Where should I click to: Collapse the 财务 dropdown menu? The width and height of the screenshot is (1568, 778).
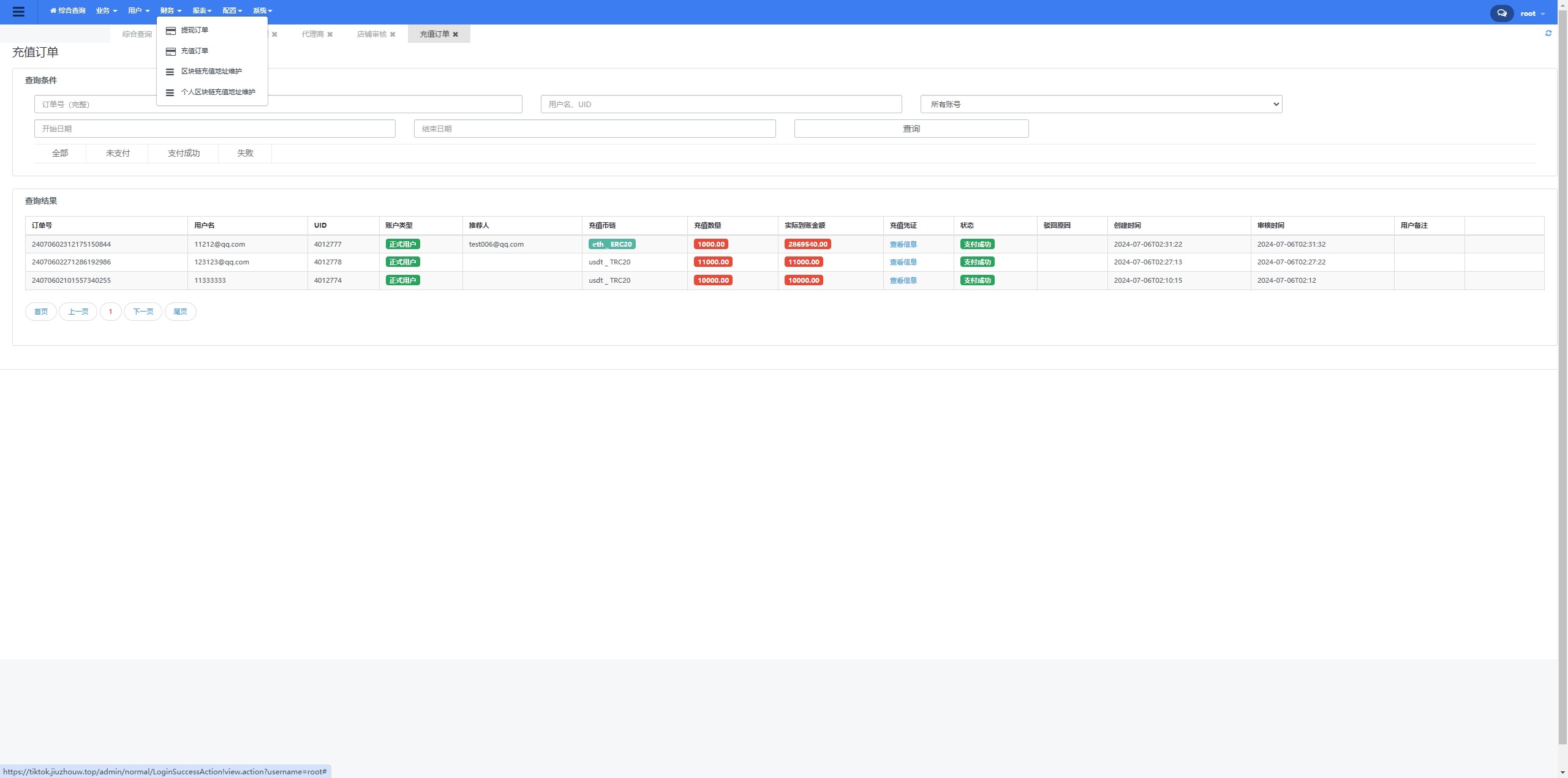(171, 10)
